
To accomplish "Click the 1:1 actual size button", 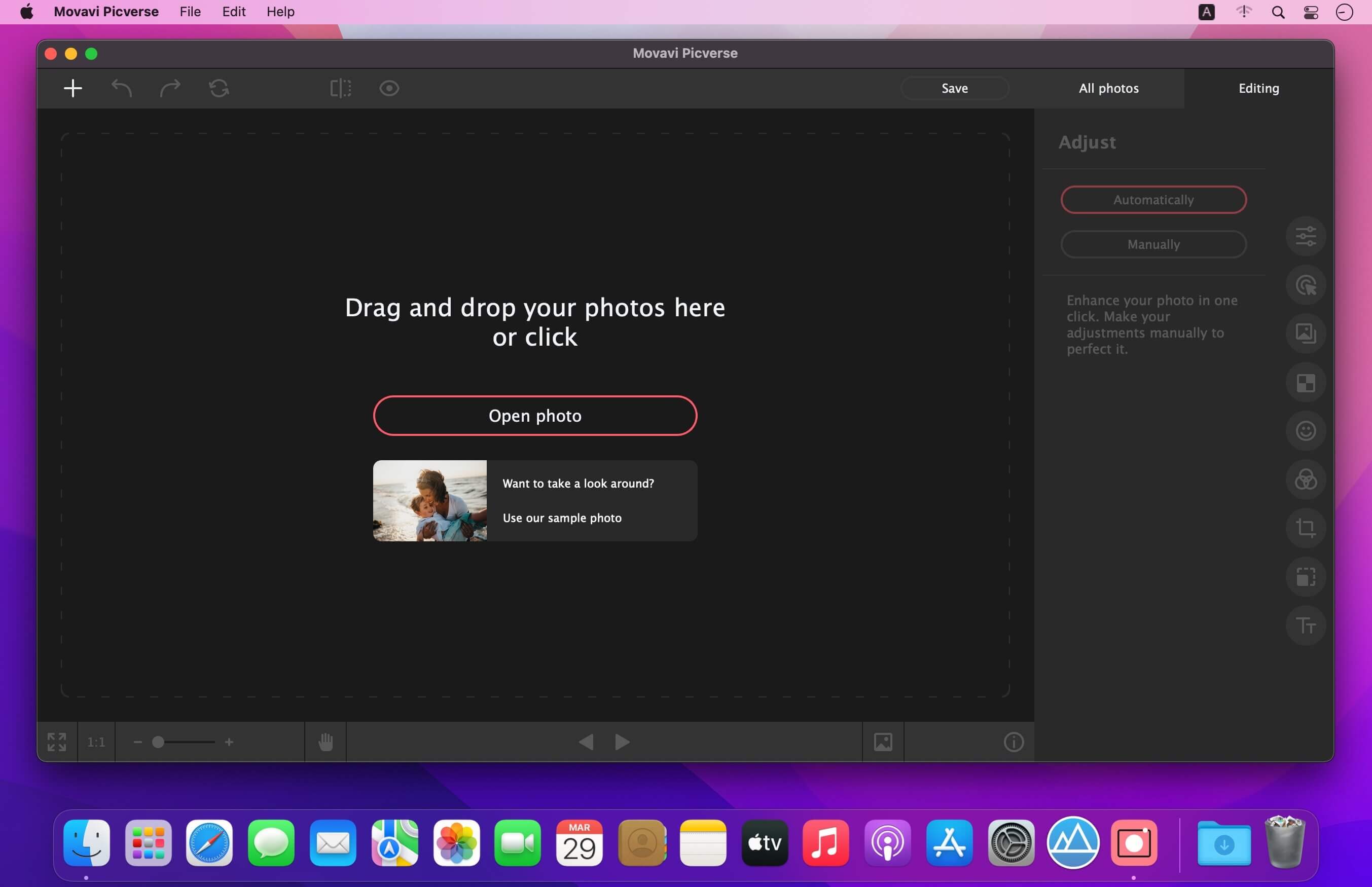I will (96, 742).
